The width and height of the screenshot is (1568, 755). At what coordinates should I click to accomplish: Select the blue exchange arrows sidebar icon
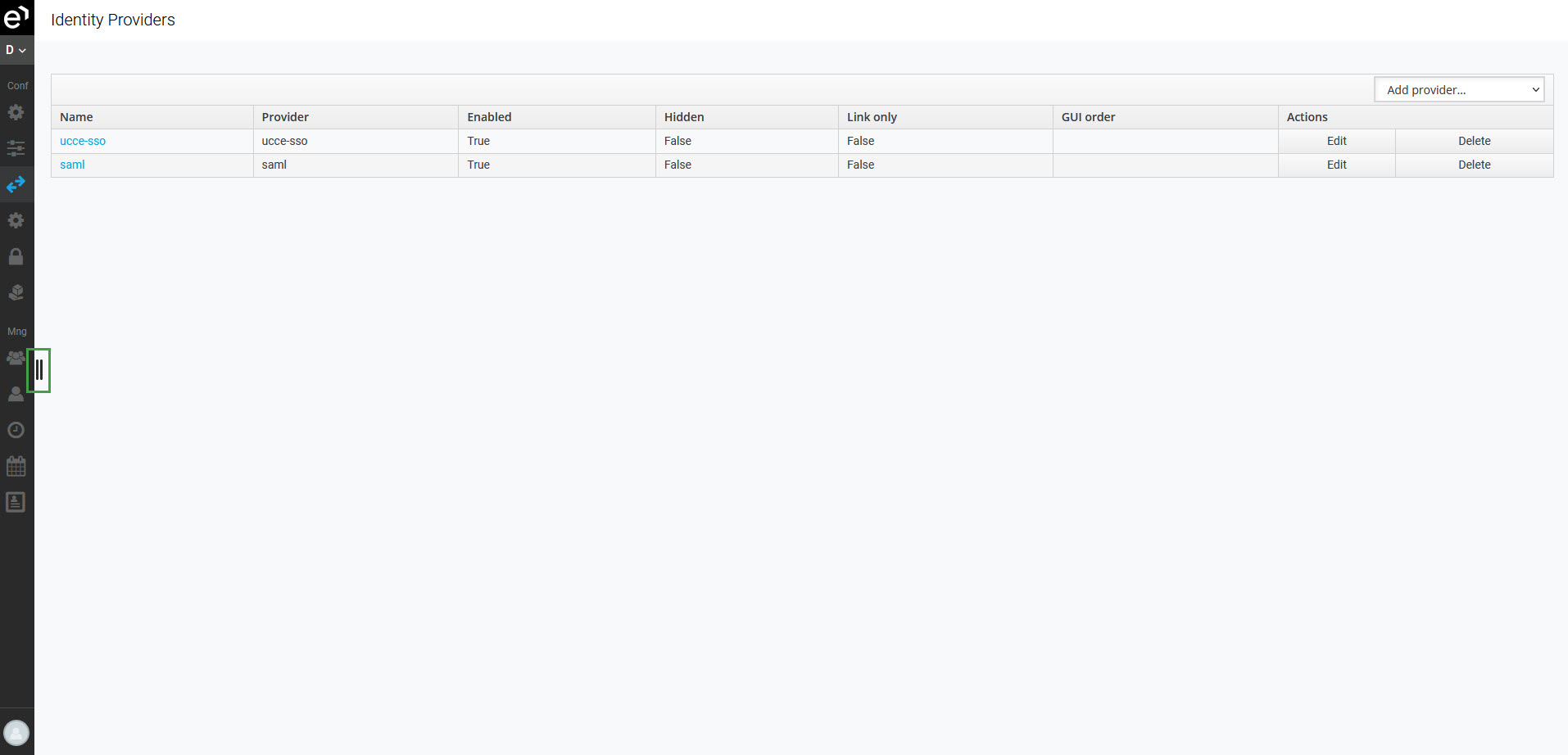pos(16,185)
